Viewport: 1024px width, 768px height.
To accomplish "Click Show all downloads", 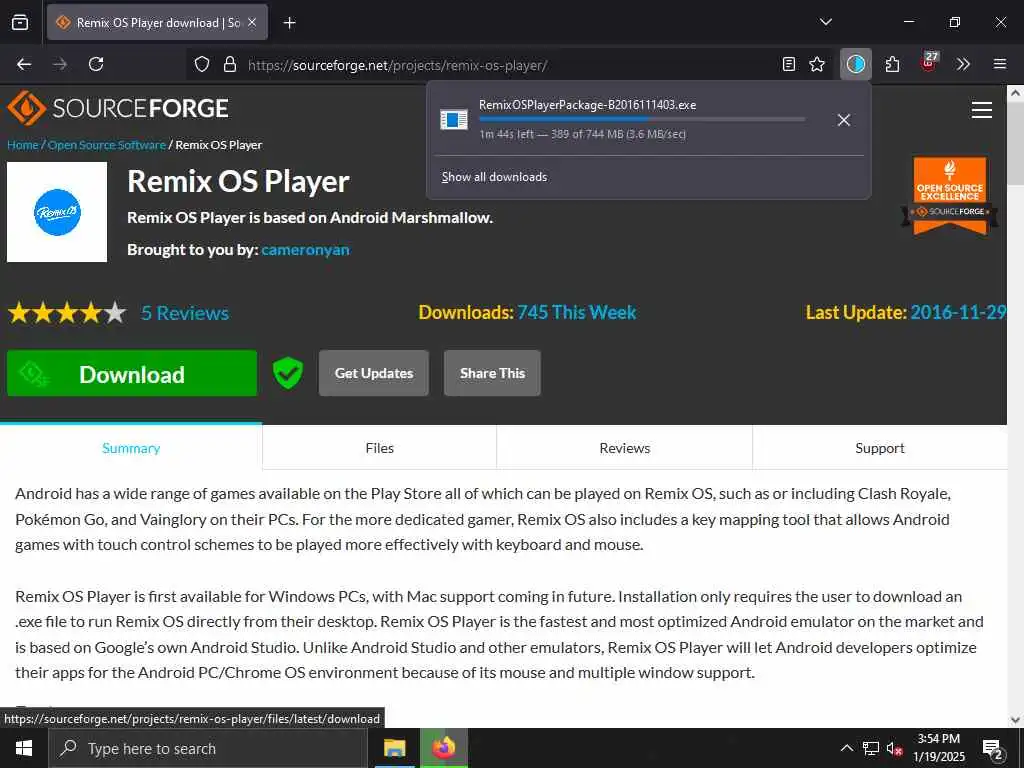I will 494,177.
